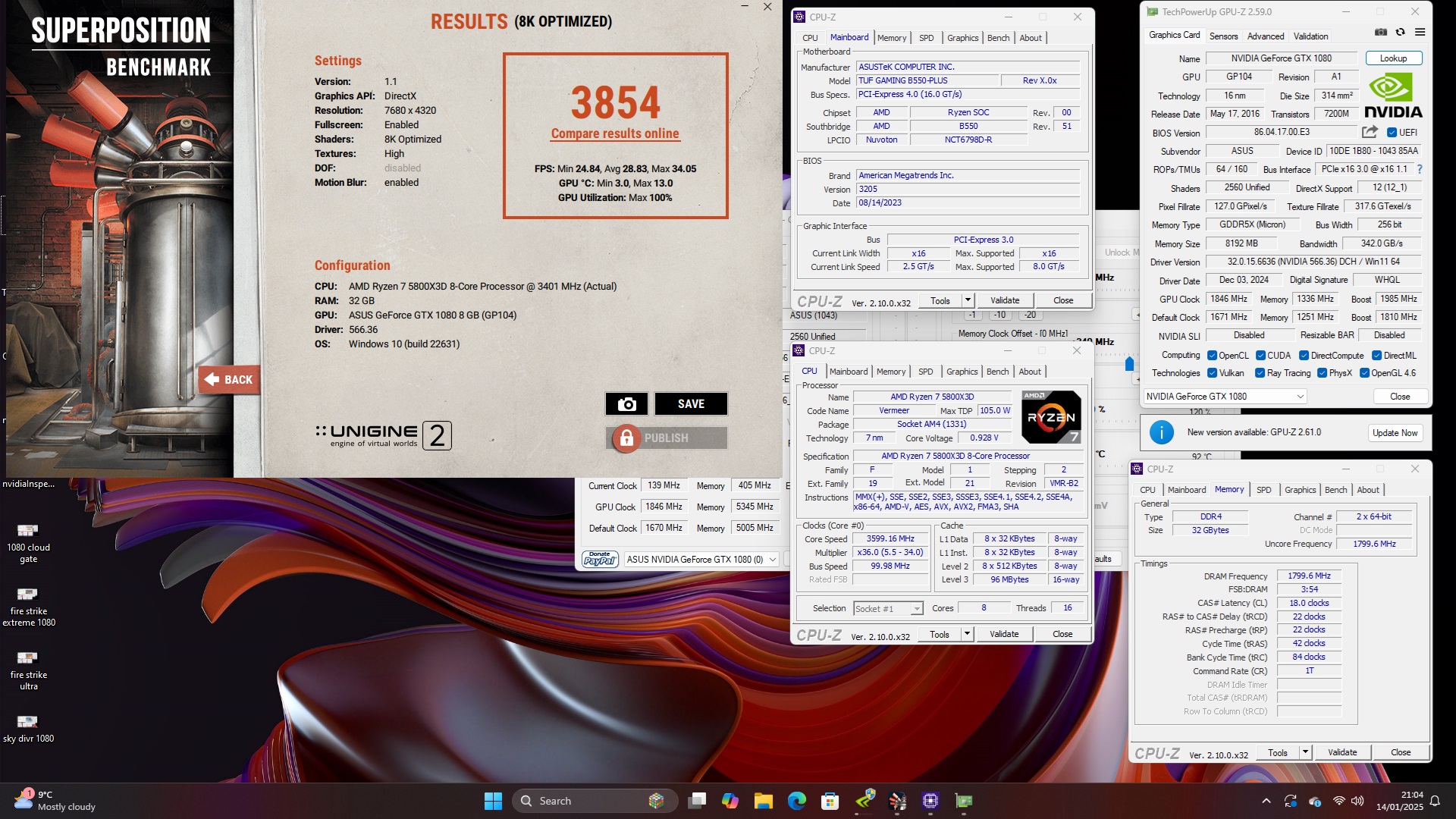Toggle the UEFI checkbox in GPU-Z
The height and width of the screenshot is (819, 1456).
[1392, 132]
